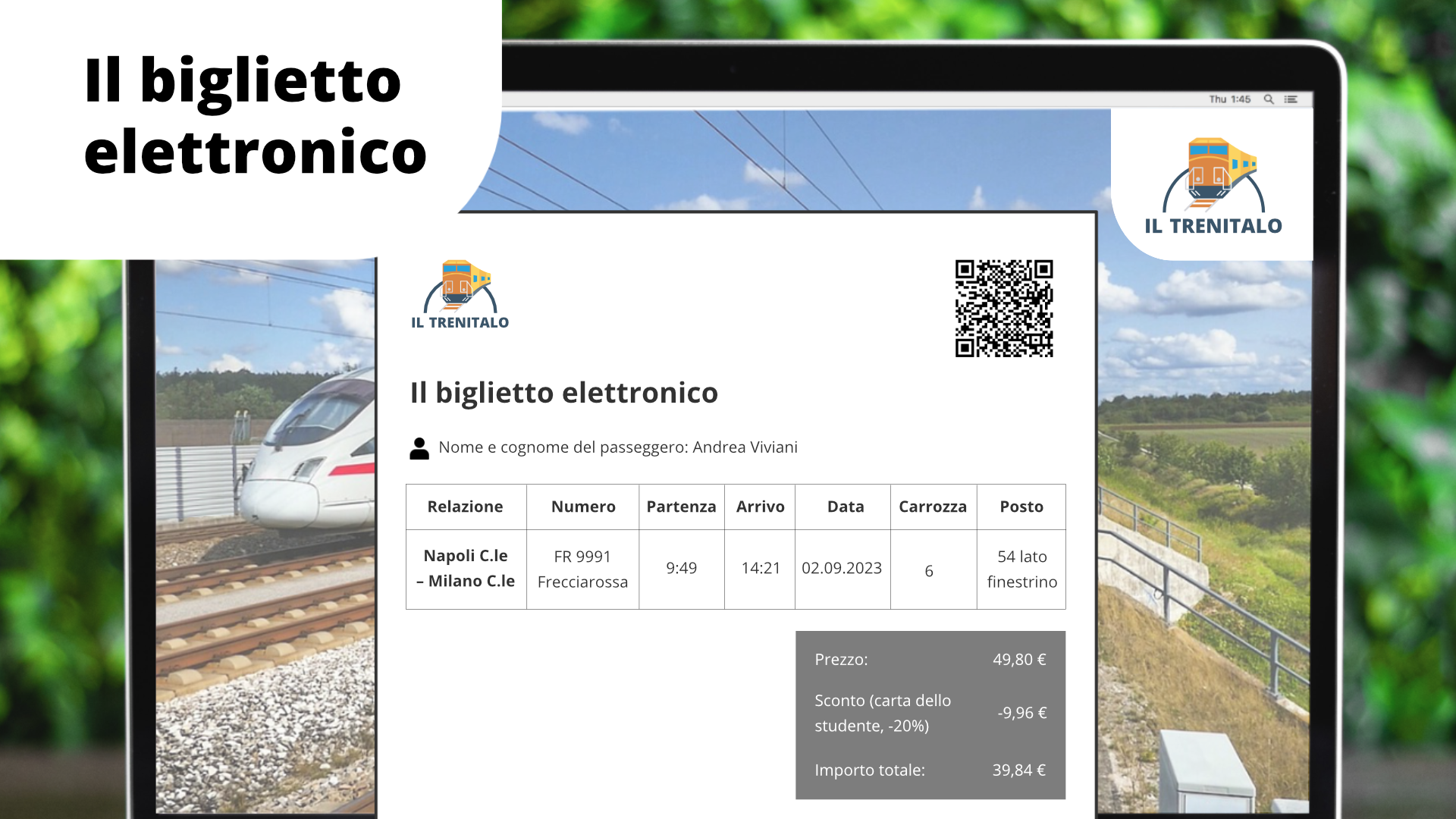The width and height of the screenshot is (1456, 819).
Task: Click the passenger name Andrea Viviani
Action: pyautogui.click(x=745, y=447)
